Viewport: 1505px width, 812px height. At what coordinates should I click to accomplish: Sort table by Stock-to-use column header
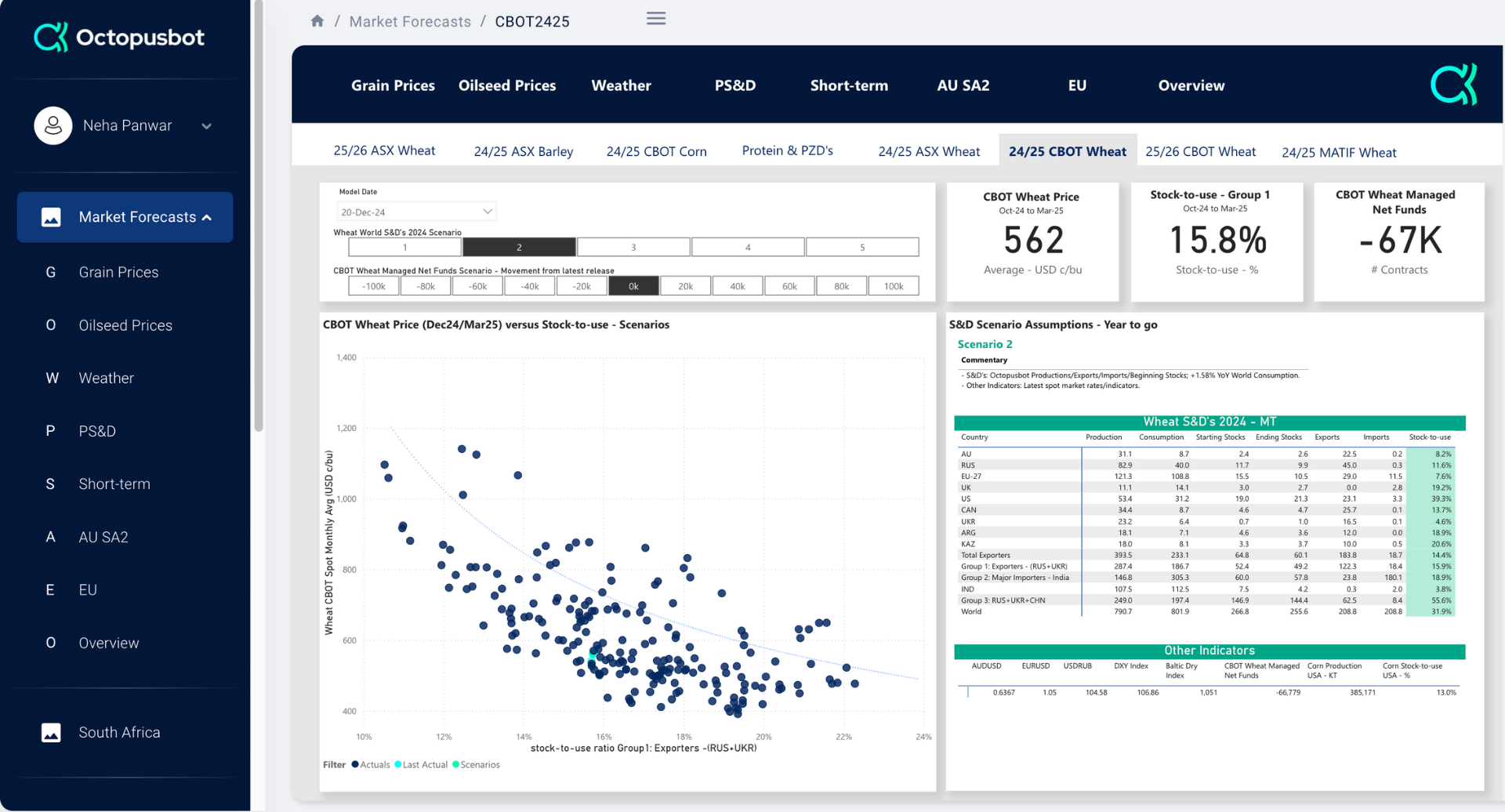[1430, 437]
